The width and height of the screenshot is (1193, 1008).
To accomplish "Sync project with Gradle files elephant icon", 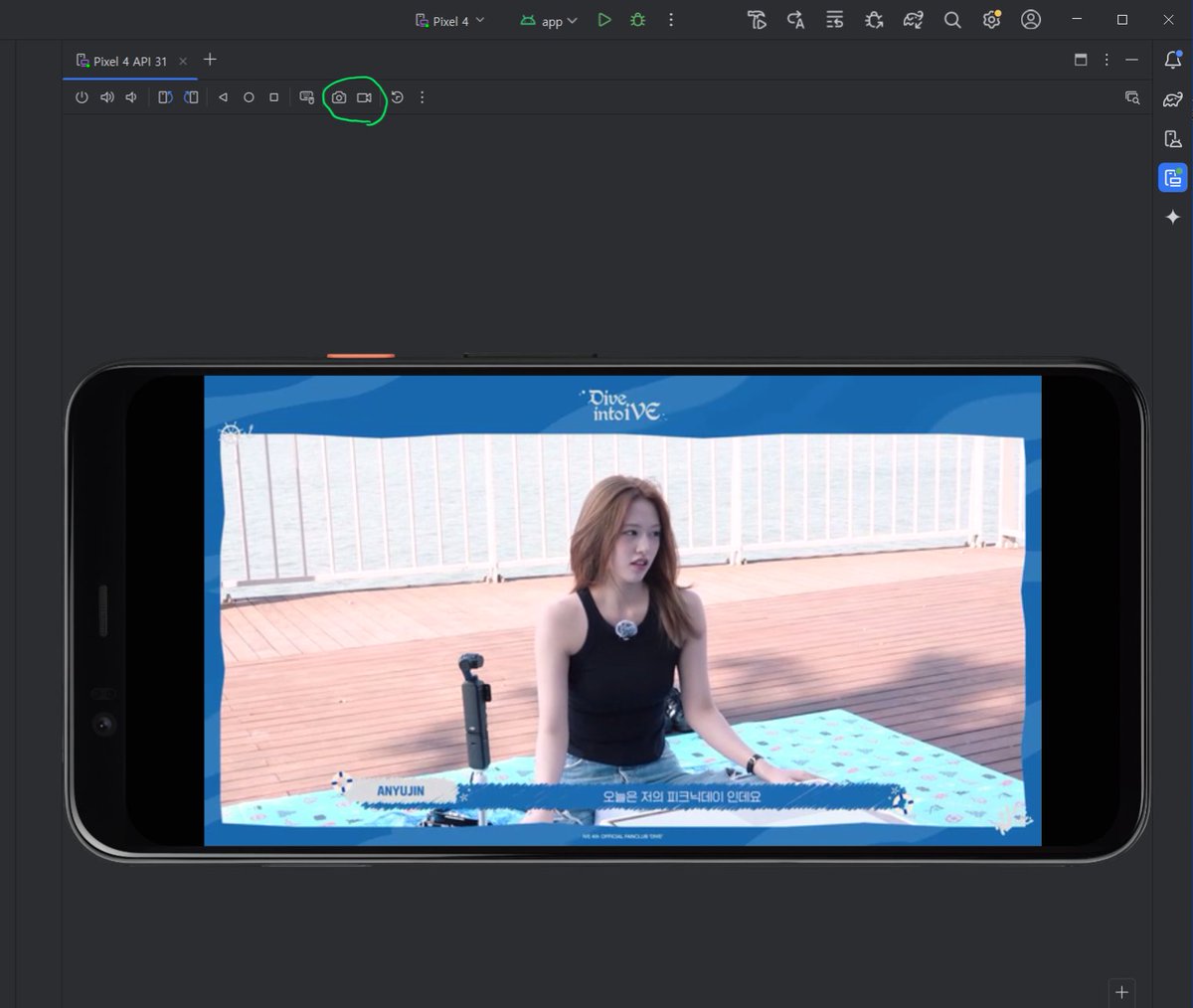I will click(x=913, y=20).
